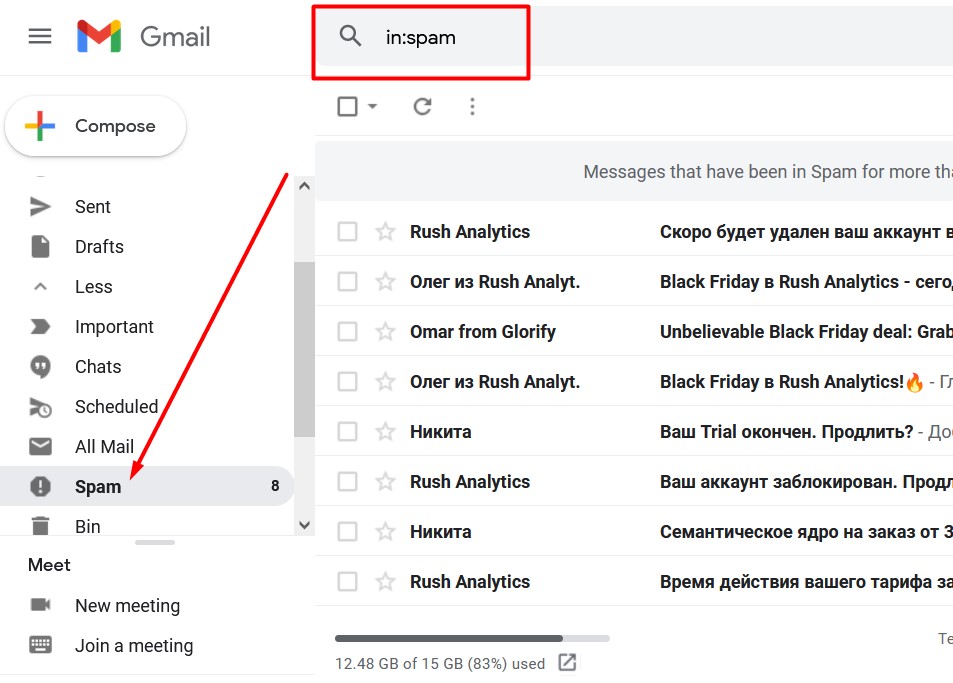This screenshot has width=953, height=683.
Task: Click the Compose button
Action: click(x=95, y=126)
